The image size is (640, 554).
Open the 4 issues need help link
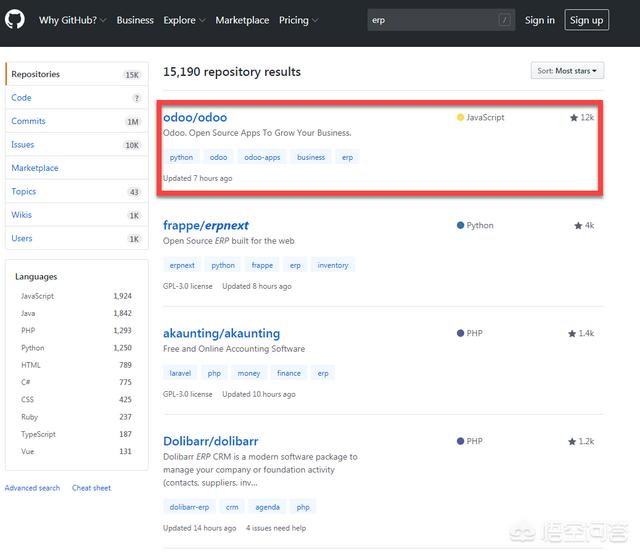tap(276, 528)
